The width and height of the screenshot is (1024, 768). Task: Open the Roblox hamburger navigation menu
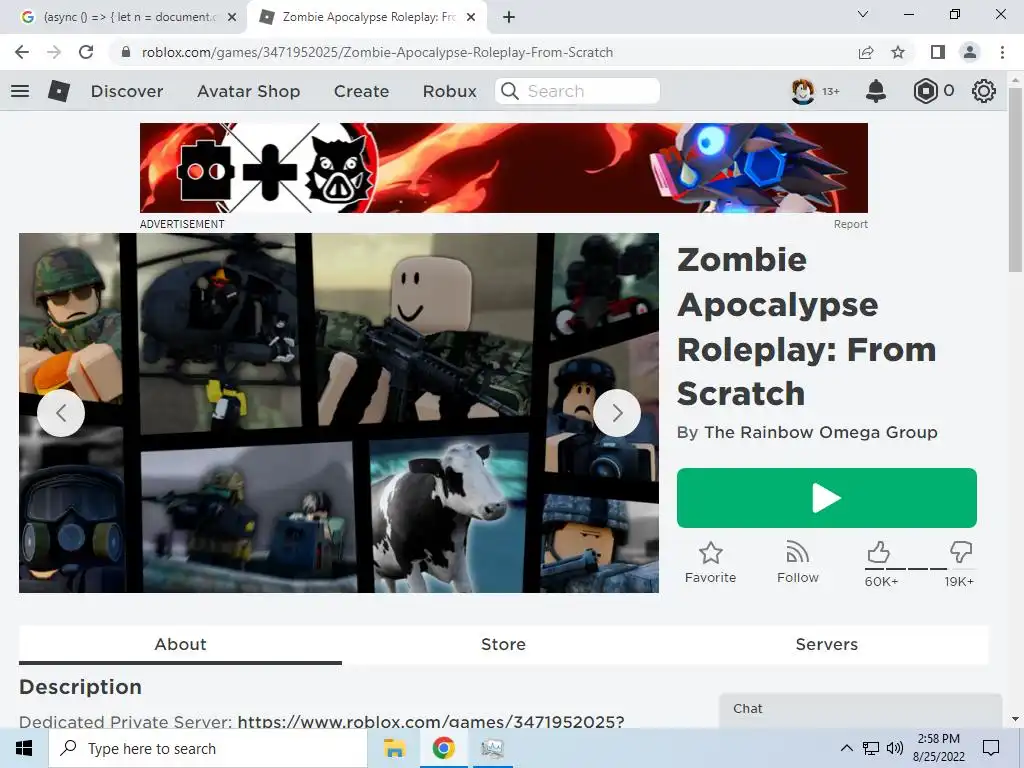tap(20, 91)
